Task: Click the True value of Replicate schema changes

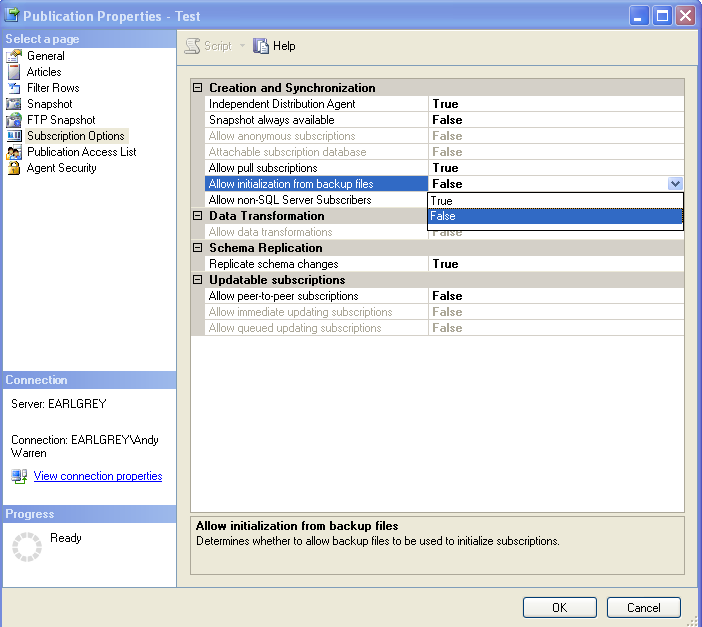Action: pos(445,264)
